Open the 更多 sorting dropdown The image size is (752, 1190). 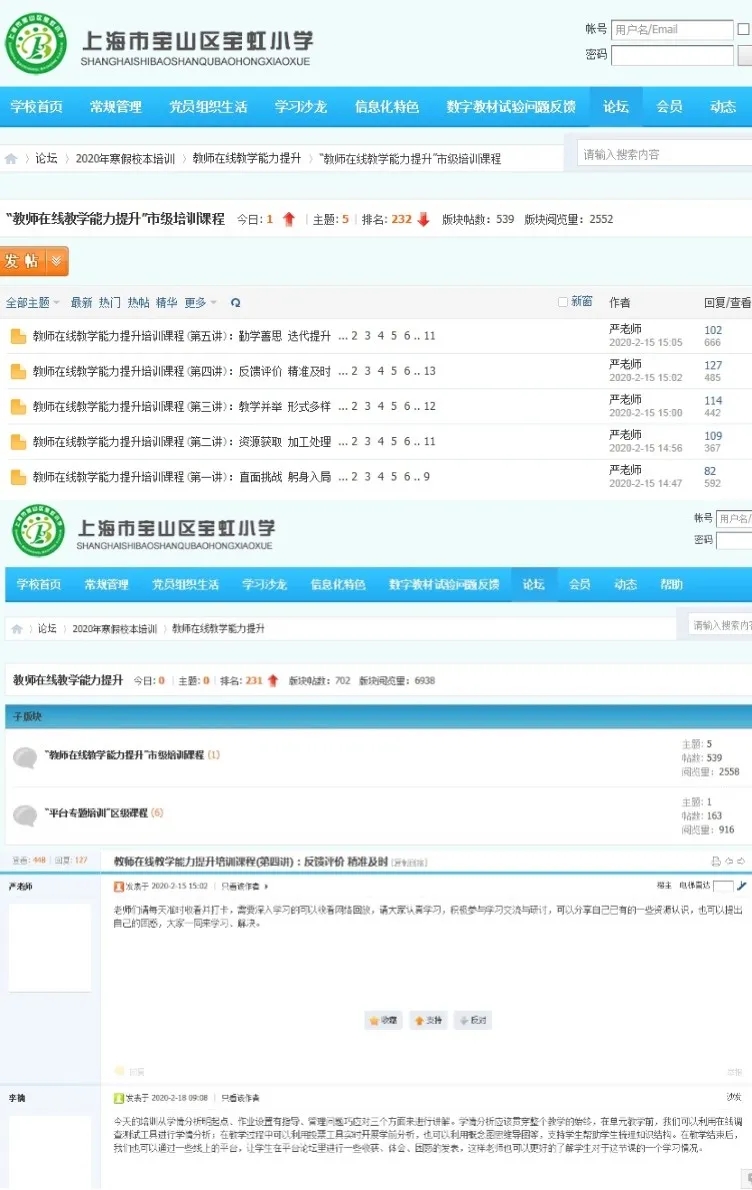(x=199, y=303)
